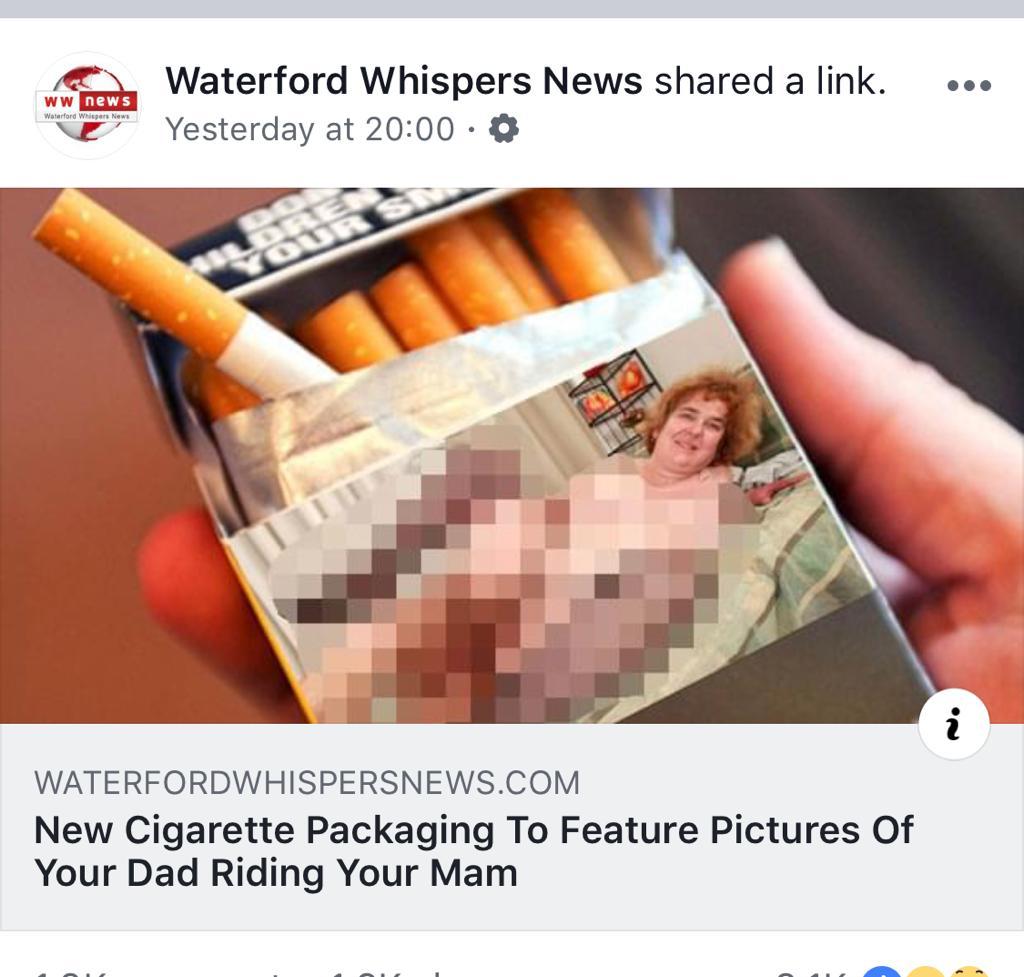Click the gear audience settings icon
This screenshot has height=977, width=1024.
tap(504, 129)
